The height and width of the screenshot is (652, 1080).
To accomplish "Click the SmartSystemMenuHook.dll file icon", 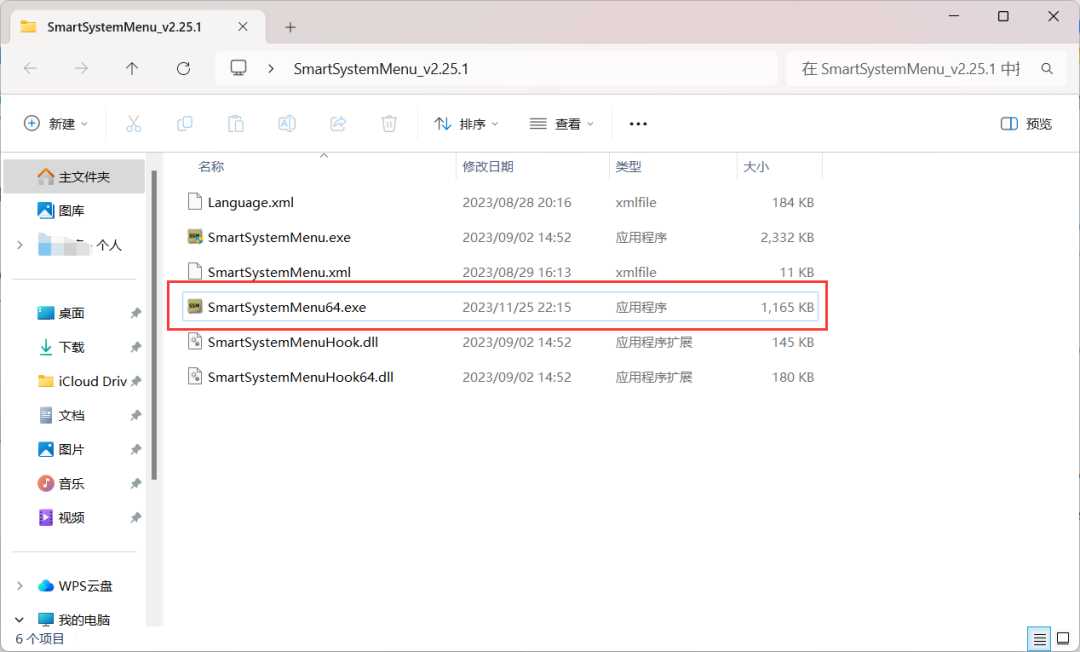I will [x=195, y=341].
